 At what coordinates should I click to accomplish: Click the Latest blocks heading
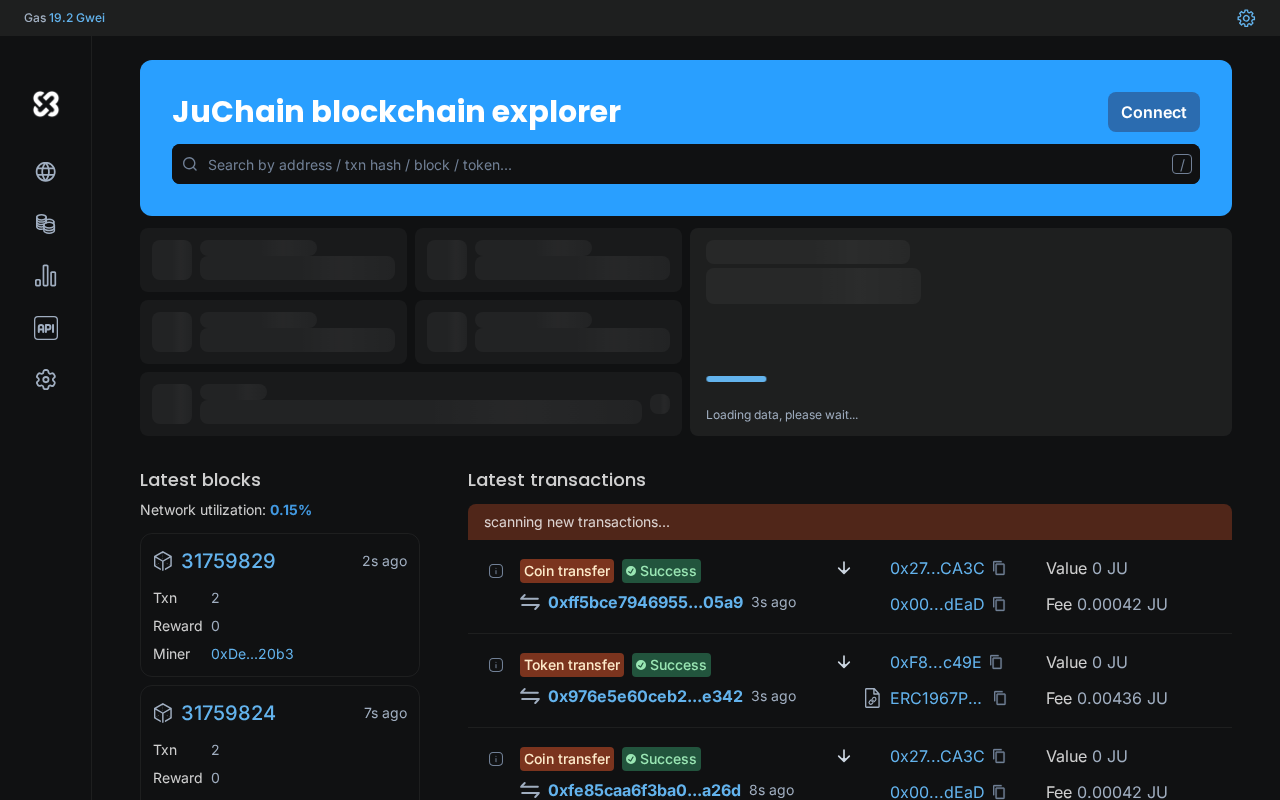click(200, 480)
